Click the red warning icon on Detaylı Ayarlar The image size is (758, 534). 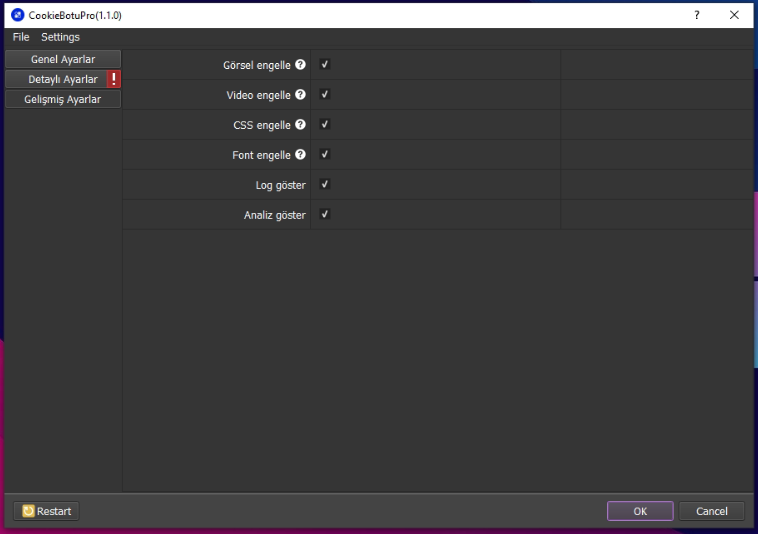[114, 79]
